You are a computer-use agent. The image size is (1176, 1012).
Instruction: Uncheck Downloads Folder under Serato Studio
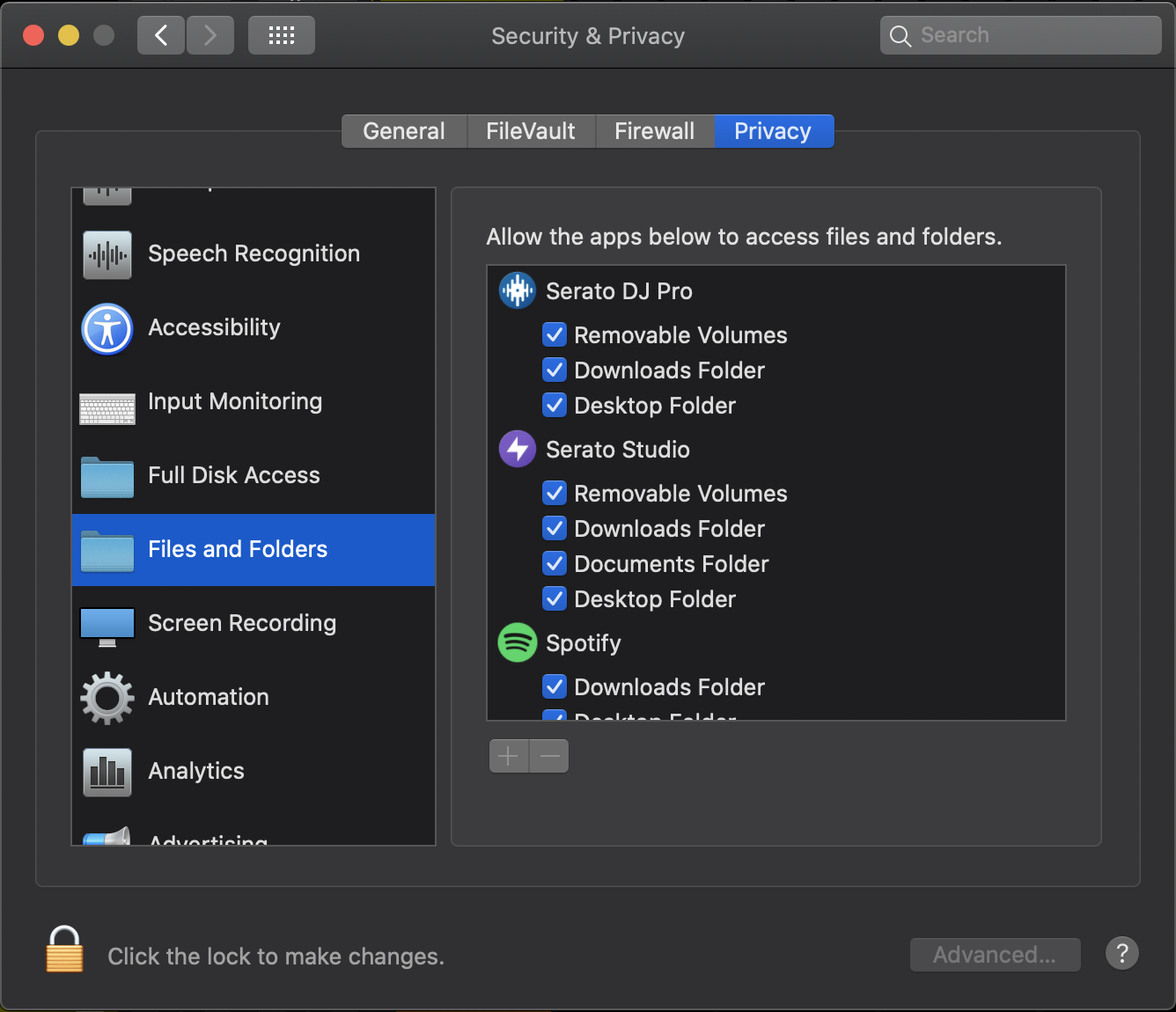555,528
